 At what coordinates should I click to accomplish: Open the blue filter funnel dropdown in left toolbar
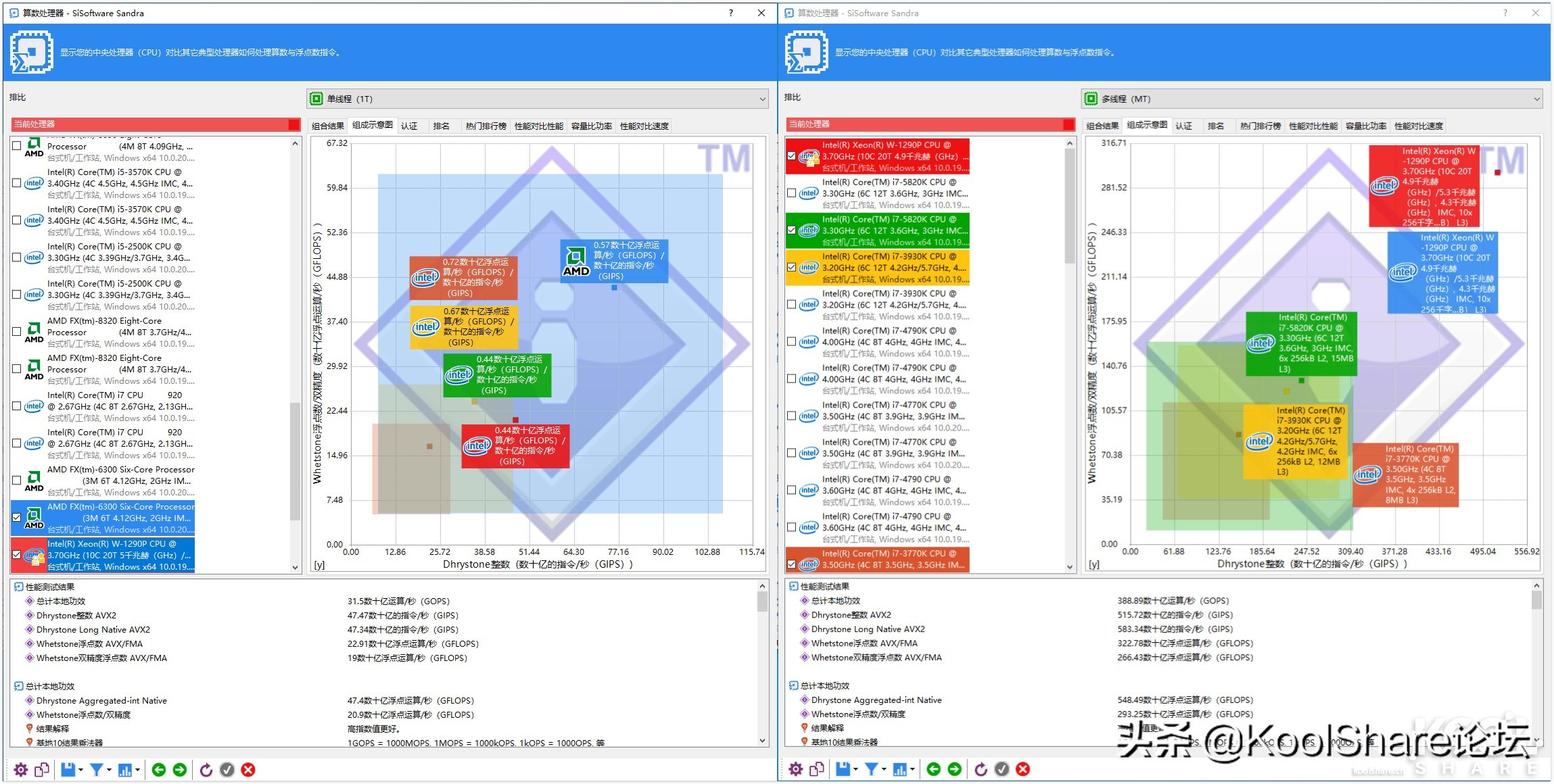tap(99, 770)
